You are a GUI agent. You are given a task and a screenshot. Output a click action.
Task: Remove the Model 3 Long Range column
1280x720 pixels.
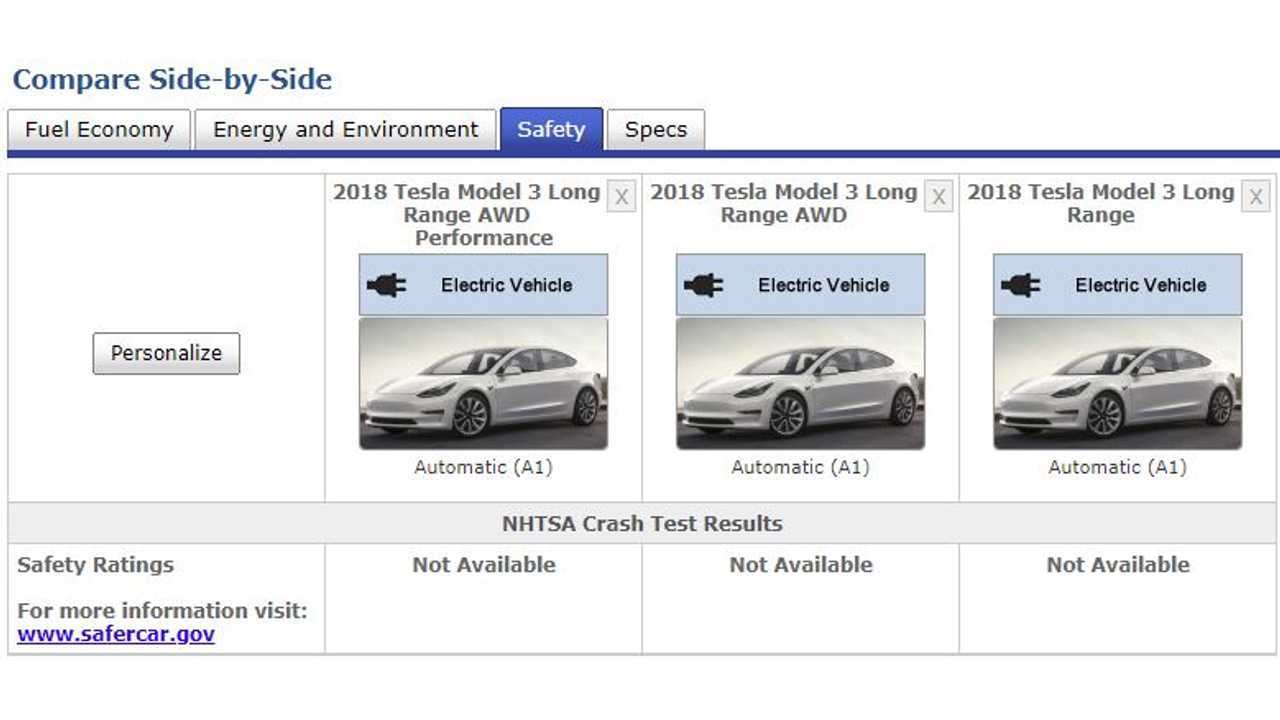[x=1256, y=196]
